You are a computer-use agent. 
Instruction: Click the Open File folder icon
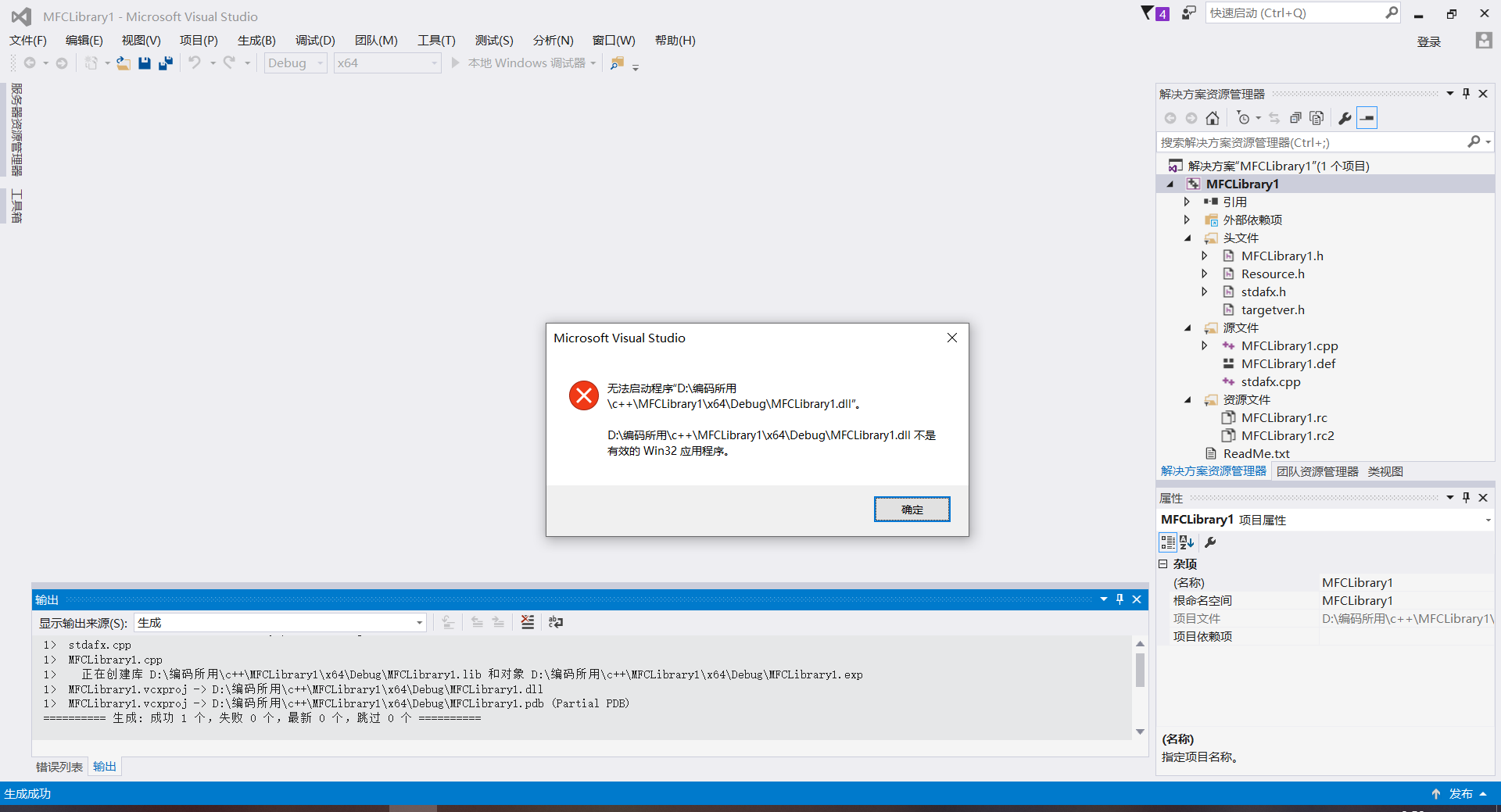[124, 63]
